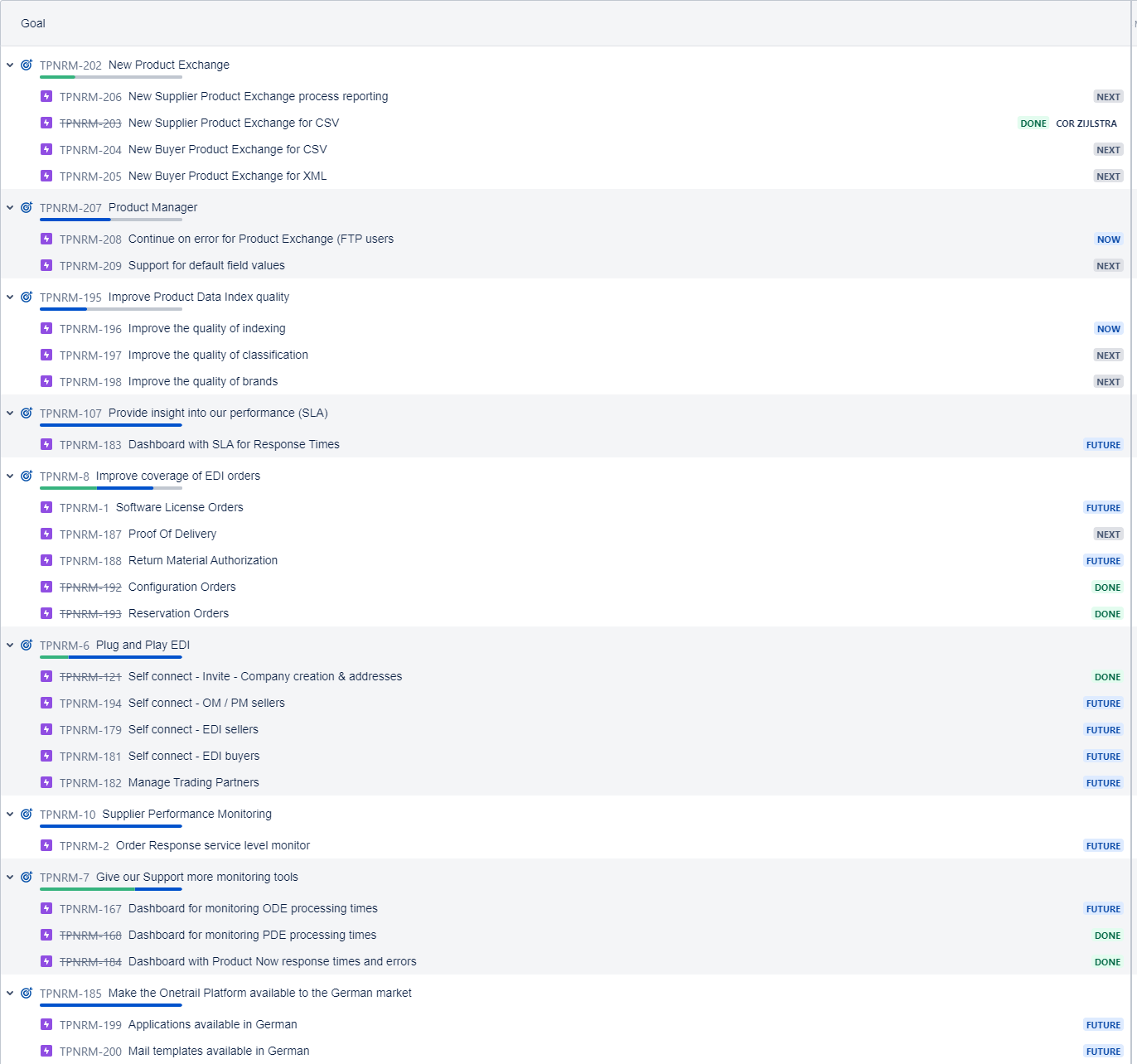Collapse the TPNRM-185 German market goal

click(x=10, y=993)
